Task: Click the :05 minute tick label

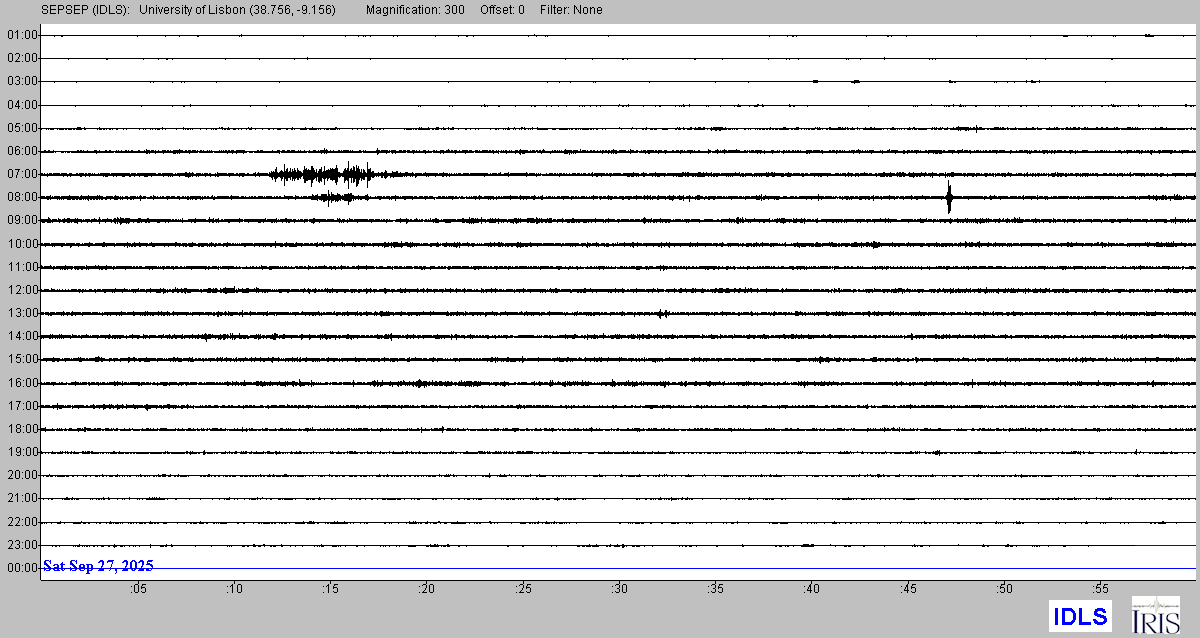Action: (x=137, y=589)
